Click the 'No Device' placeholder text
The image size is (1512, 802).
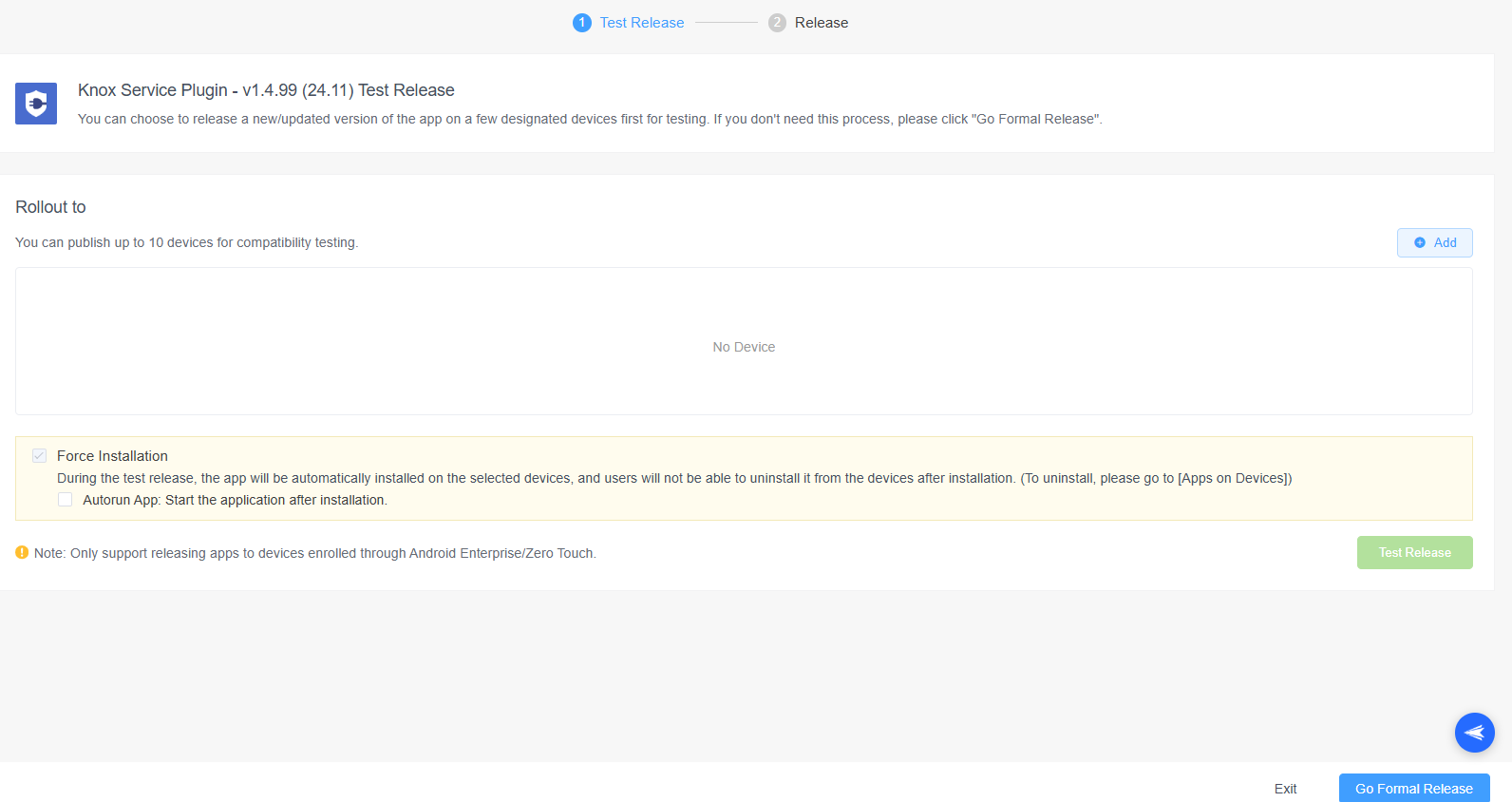point(744,347)
